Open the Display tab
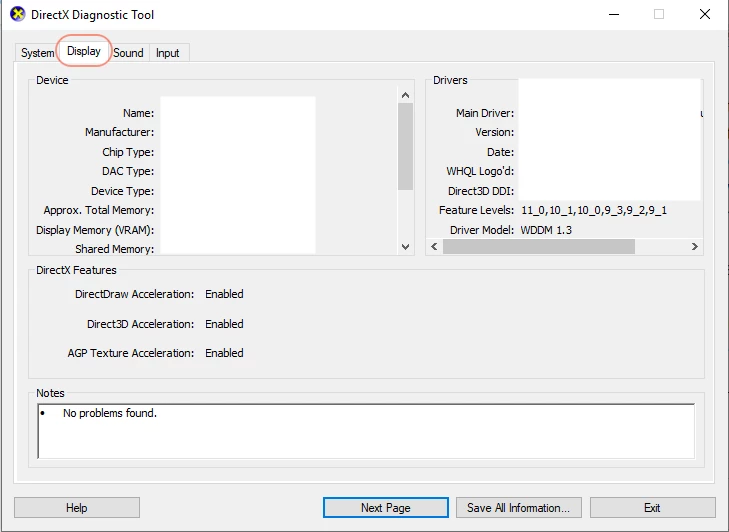The image size is (729, 532). tap(84, 51)
